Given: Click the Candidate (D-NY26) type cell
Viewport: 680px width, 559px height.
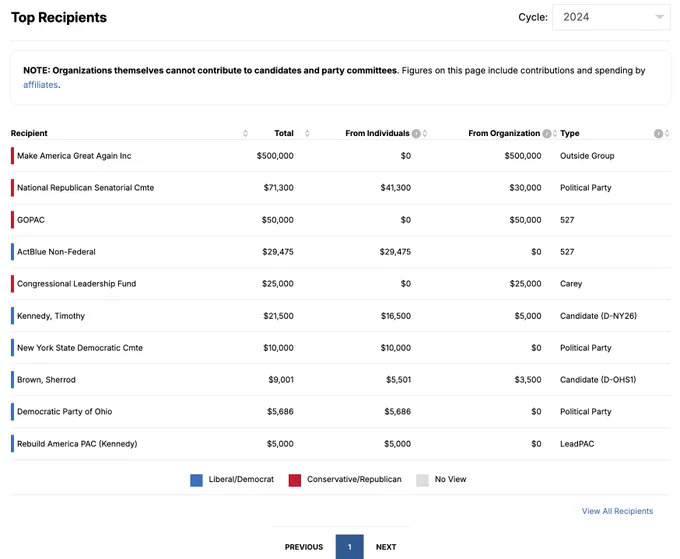Looking at the screenshot, I should [x=598, y=316].
